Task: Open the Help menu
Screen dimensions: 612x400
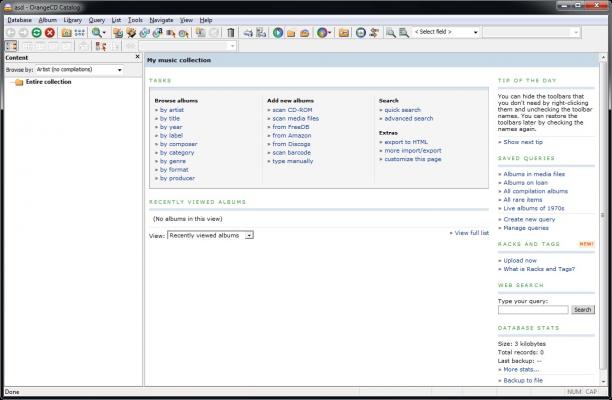Action: click(206, 20)
